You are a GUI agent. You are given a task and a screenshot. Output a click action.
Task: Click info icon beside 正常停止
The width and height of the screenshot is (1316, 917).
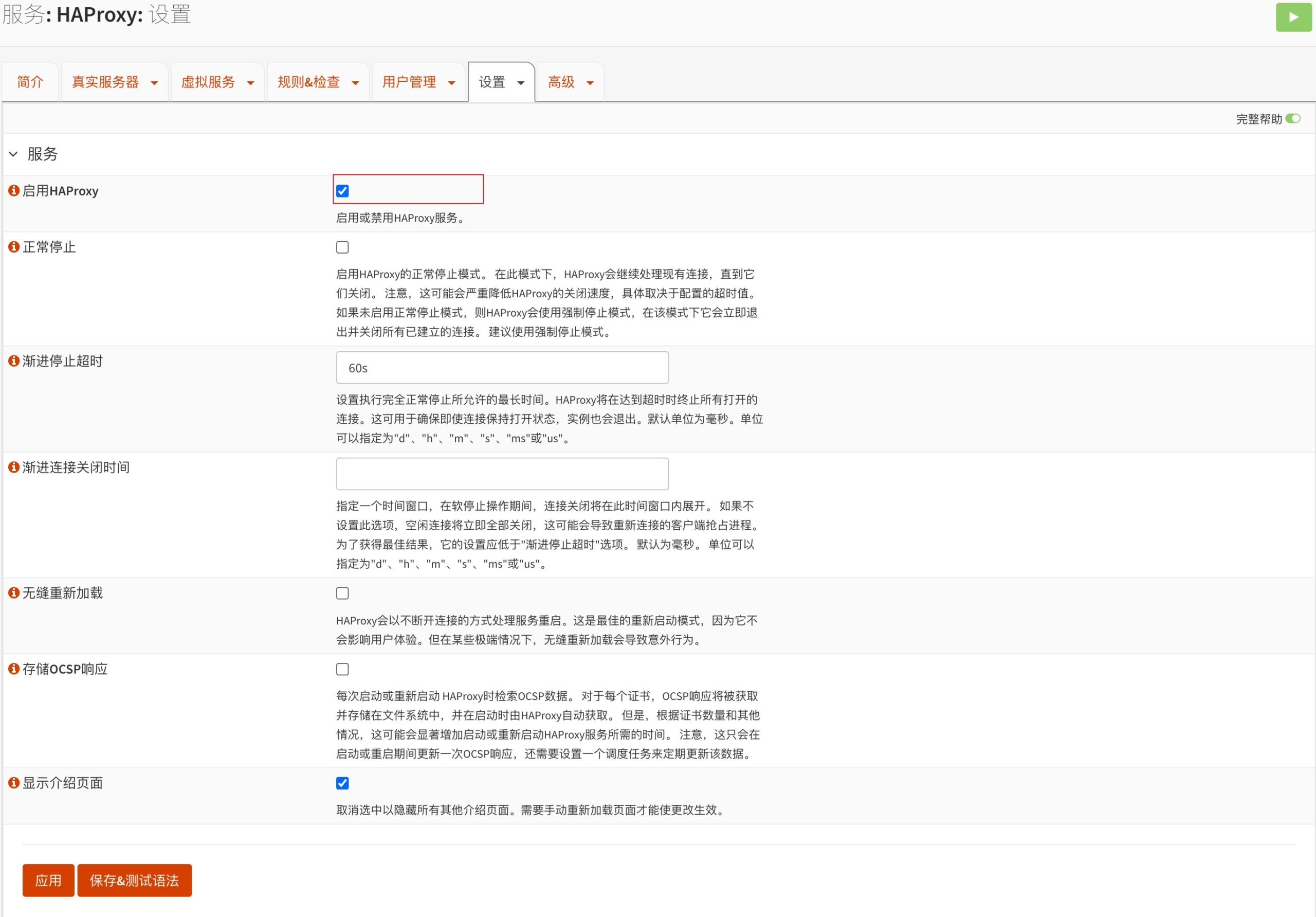14,246
